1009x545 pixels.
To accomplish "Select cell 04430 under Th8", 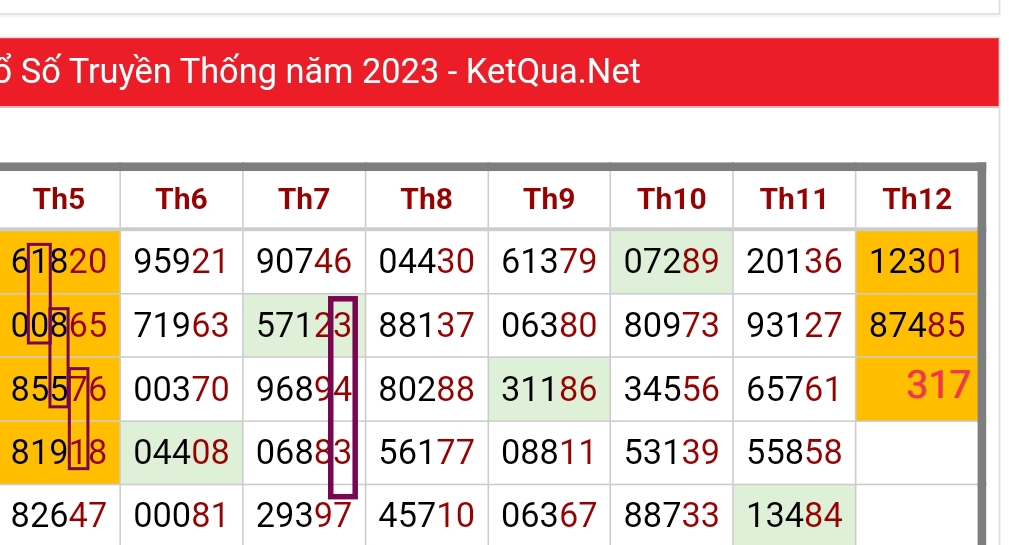I will [426, 262].
